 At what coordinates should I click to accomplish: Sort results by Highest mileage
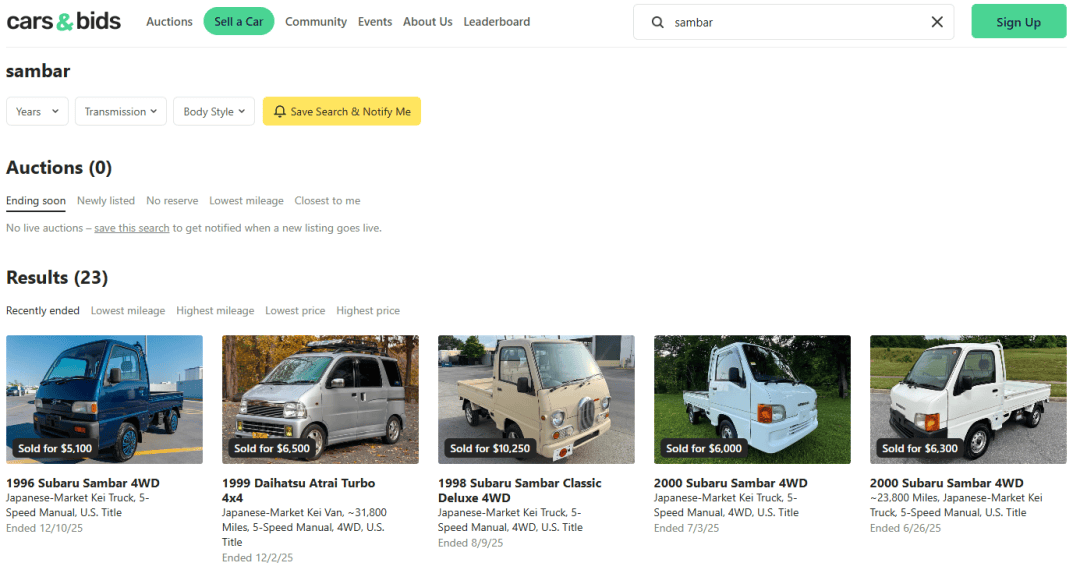click(215, 311)
